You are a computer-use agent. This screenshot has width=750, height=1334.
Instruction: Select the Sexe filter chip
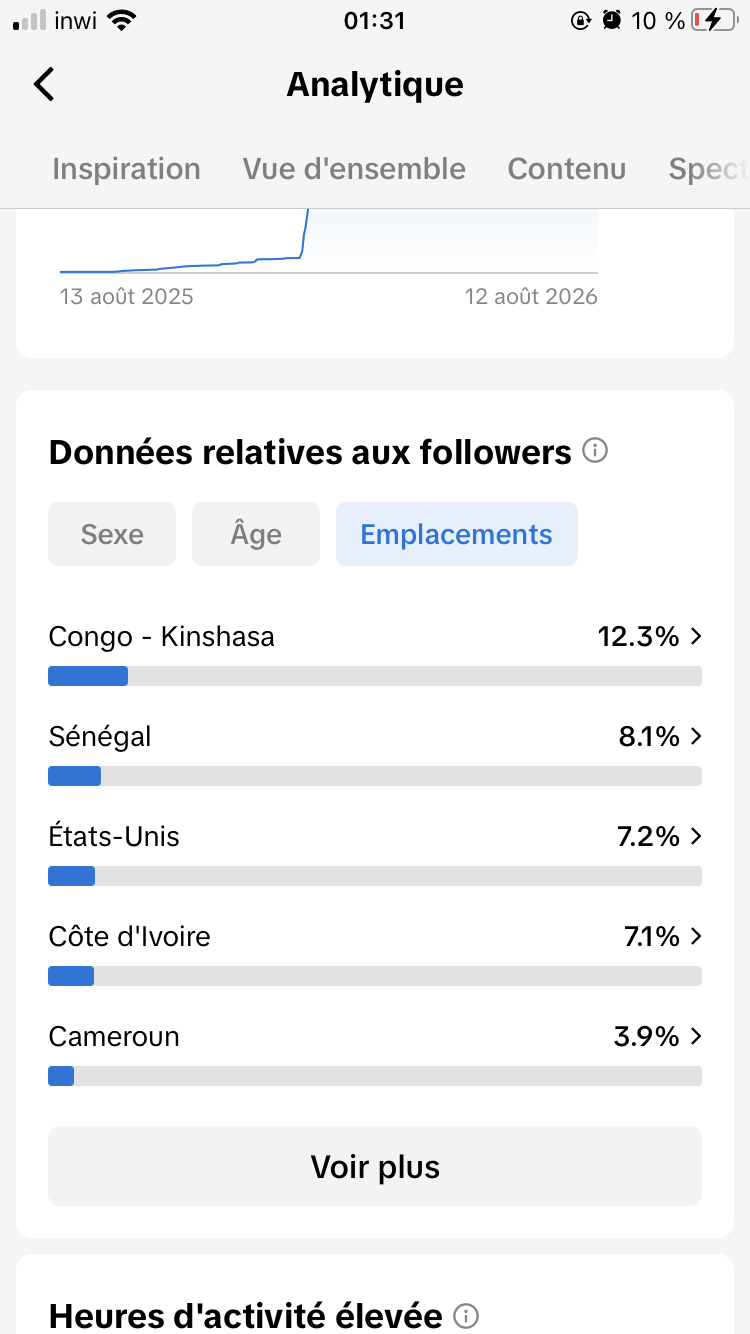click(112, 534)
